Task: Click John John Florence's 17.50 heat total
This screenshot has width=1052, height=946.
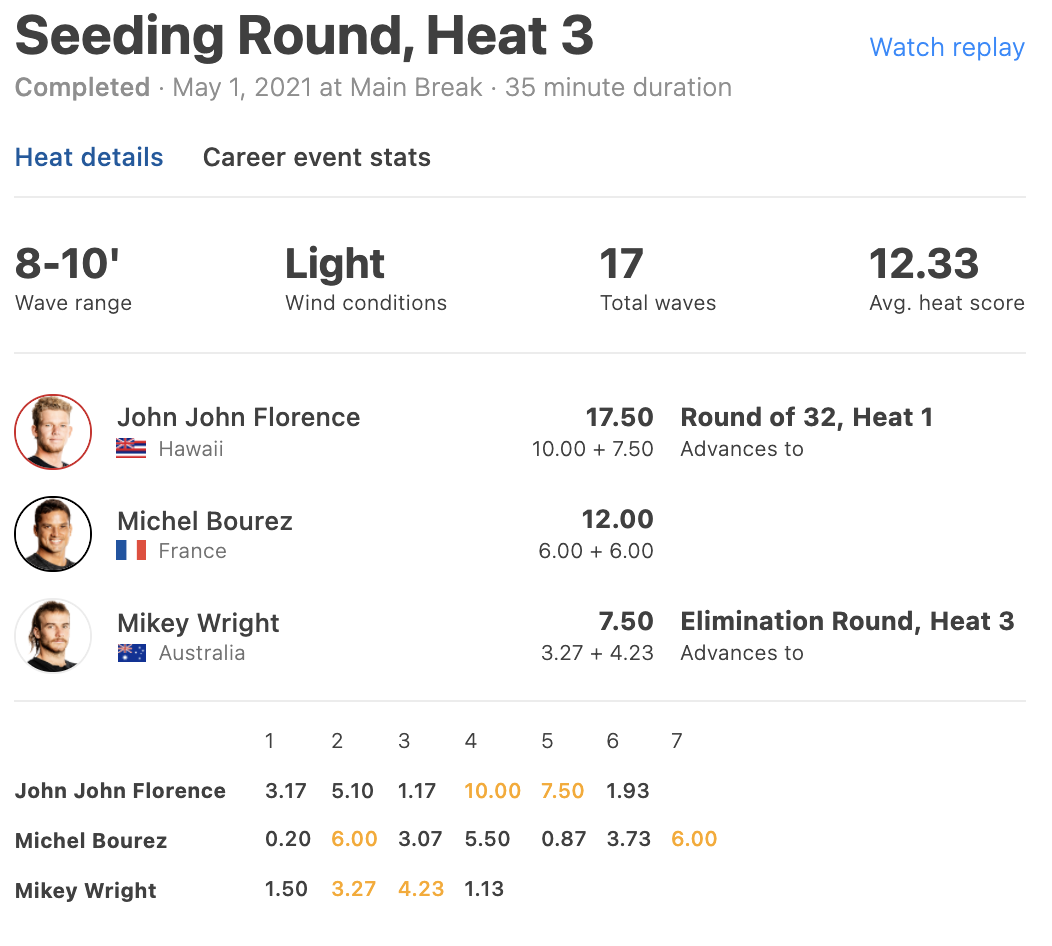Action: click(x=619, y=417)
